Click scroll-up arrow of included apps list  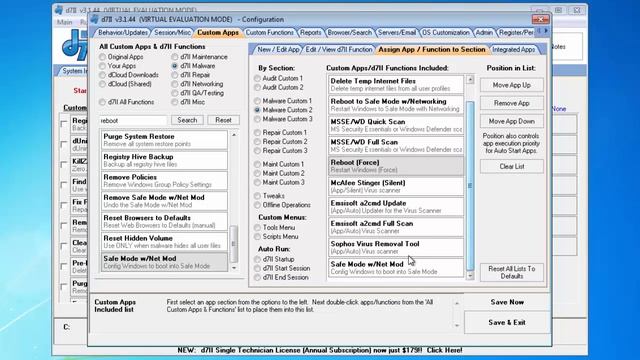(470, 79)
